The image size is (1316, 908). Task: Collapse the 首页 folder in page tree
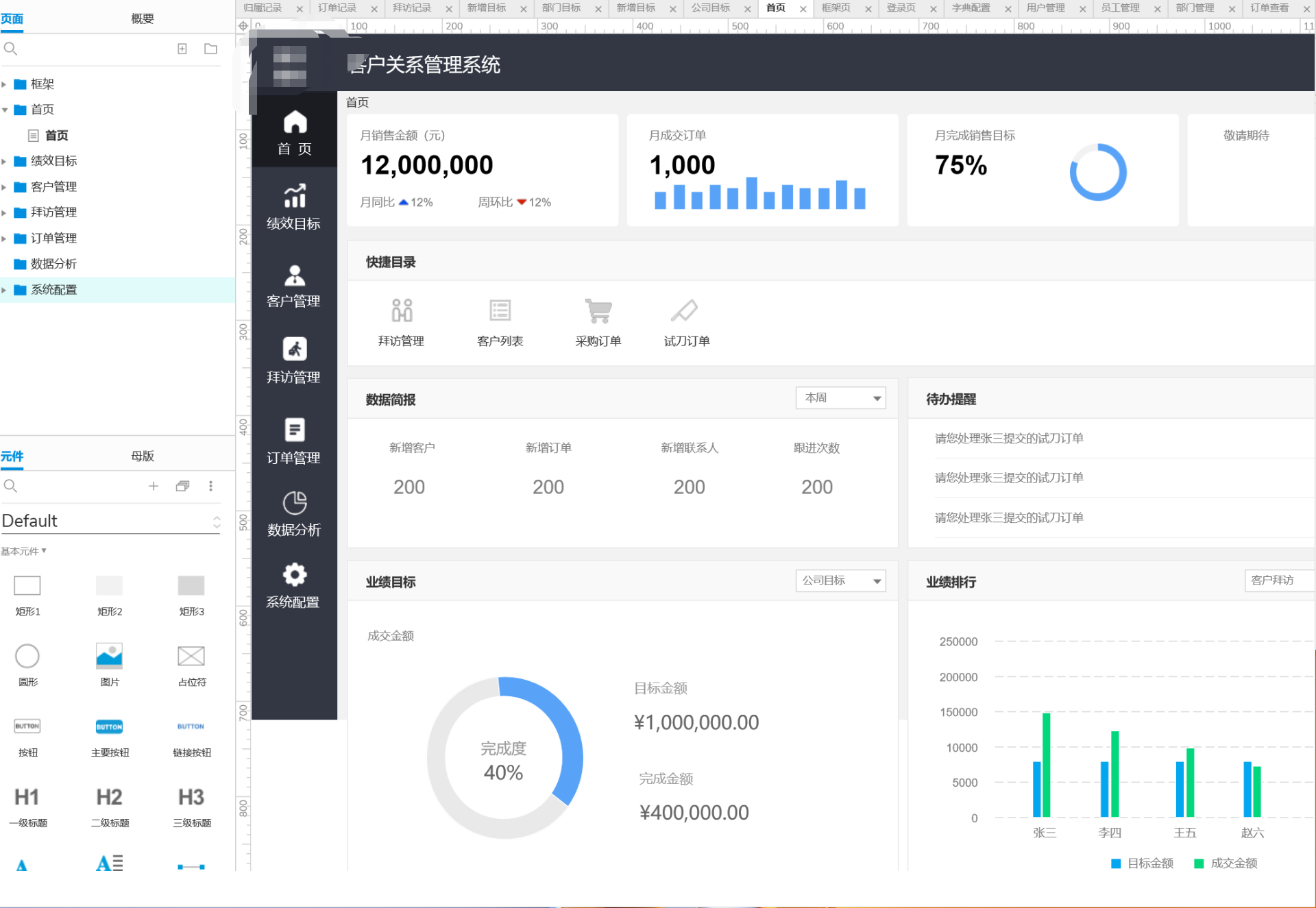pyautogui.click(x=4, y=110)
